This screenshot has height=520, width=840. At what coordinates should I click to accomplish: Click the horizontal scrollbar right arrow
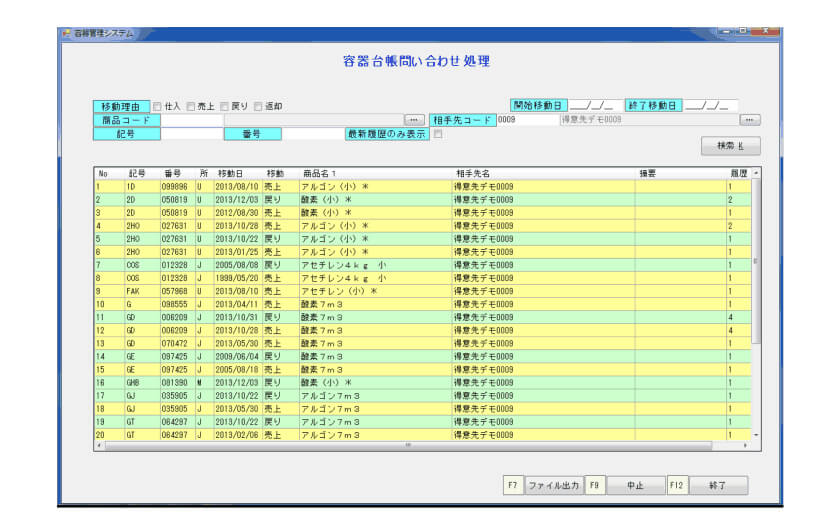click(745, 445)
